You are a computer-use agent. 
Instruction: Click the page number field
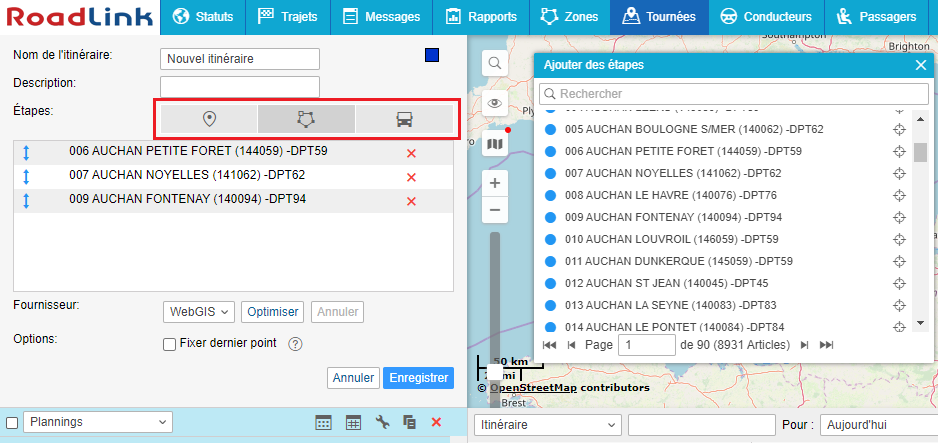[x=647, y=345]
